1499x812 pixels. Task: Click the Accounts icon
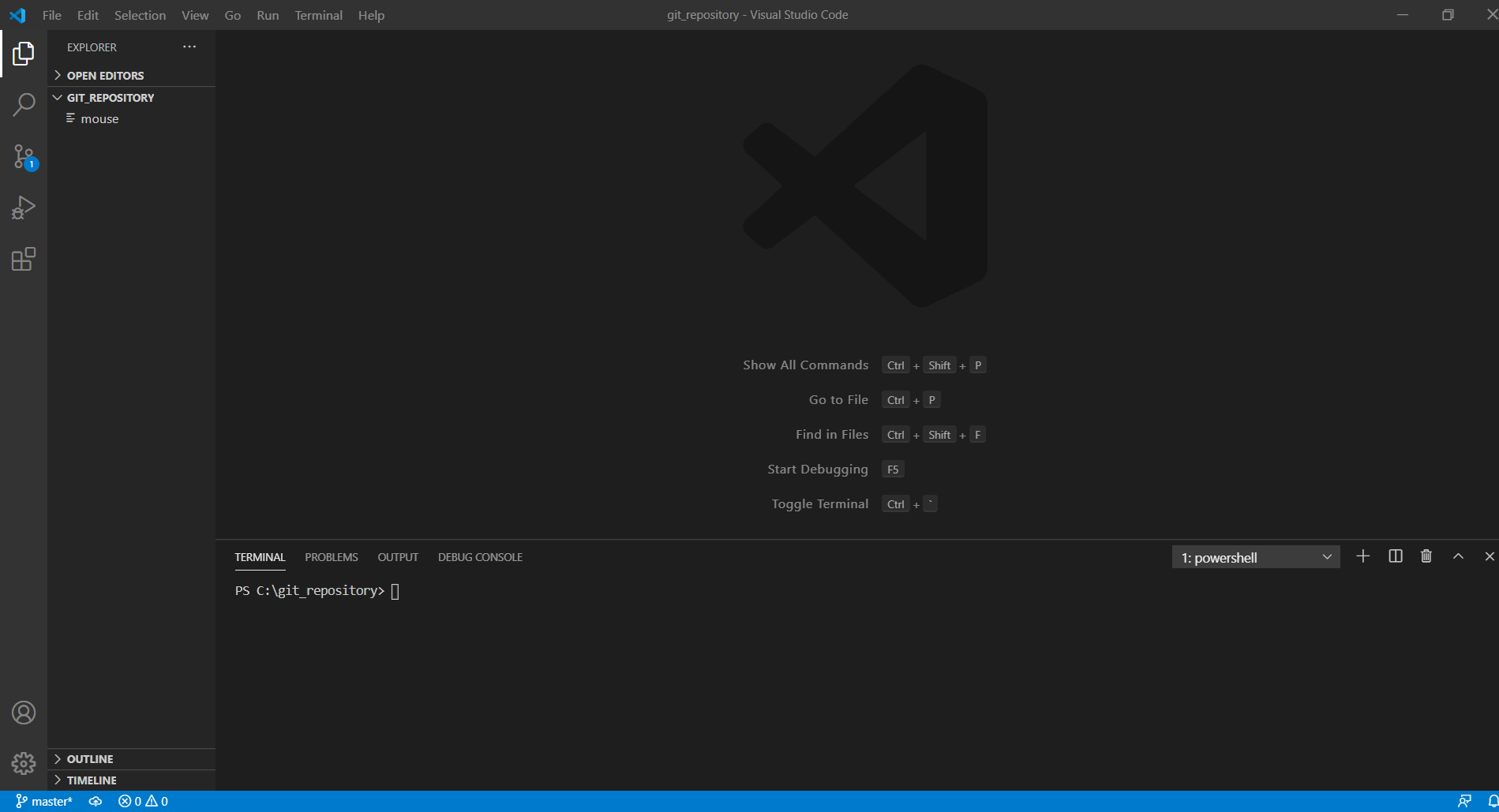pos(24,713)
